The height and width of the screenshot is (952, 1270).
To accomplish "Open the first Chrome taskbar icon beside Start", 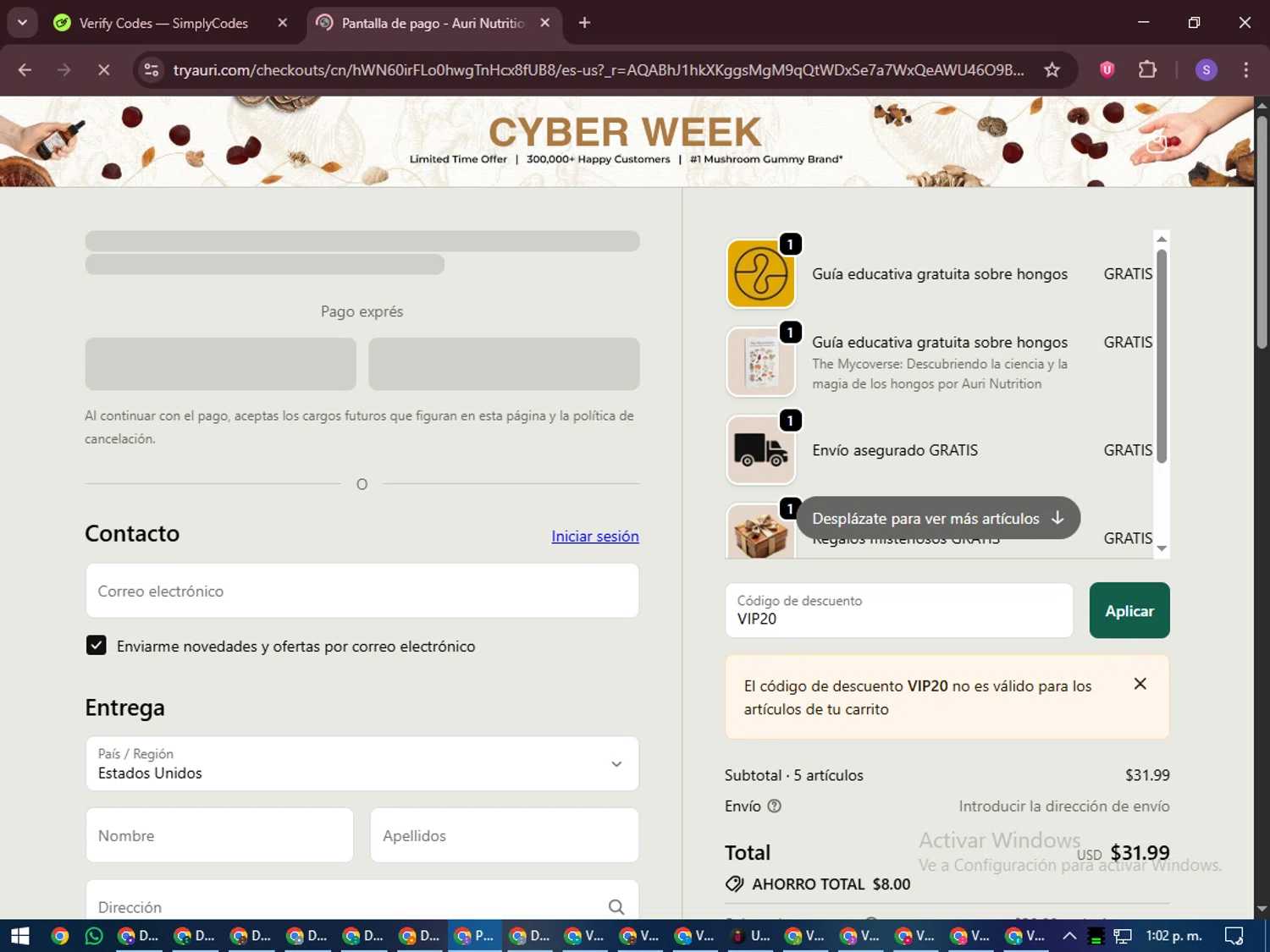I will (x=59, y=936).
